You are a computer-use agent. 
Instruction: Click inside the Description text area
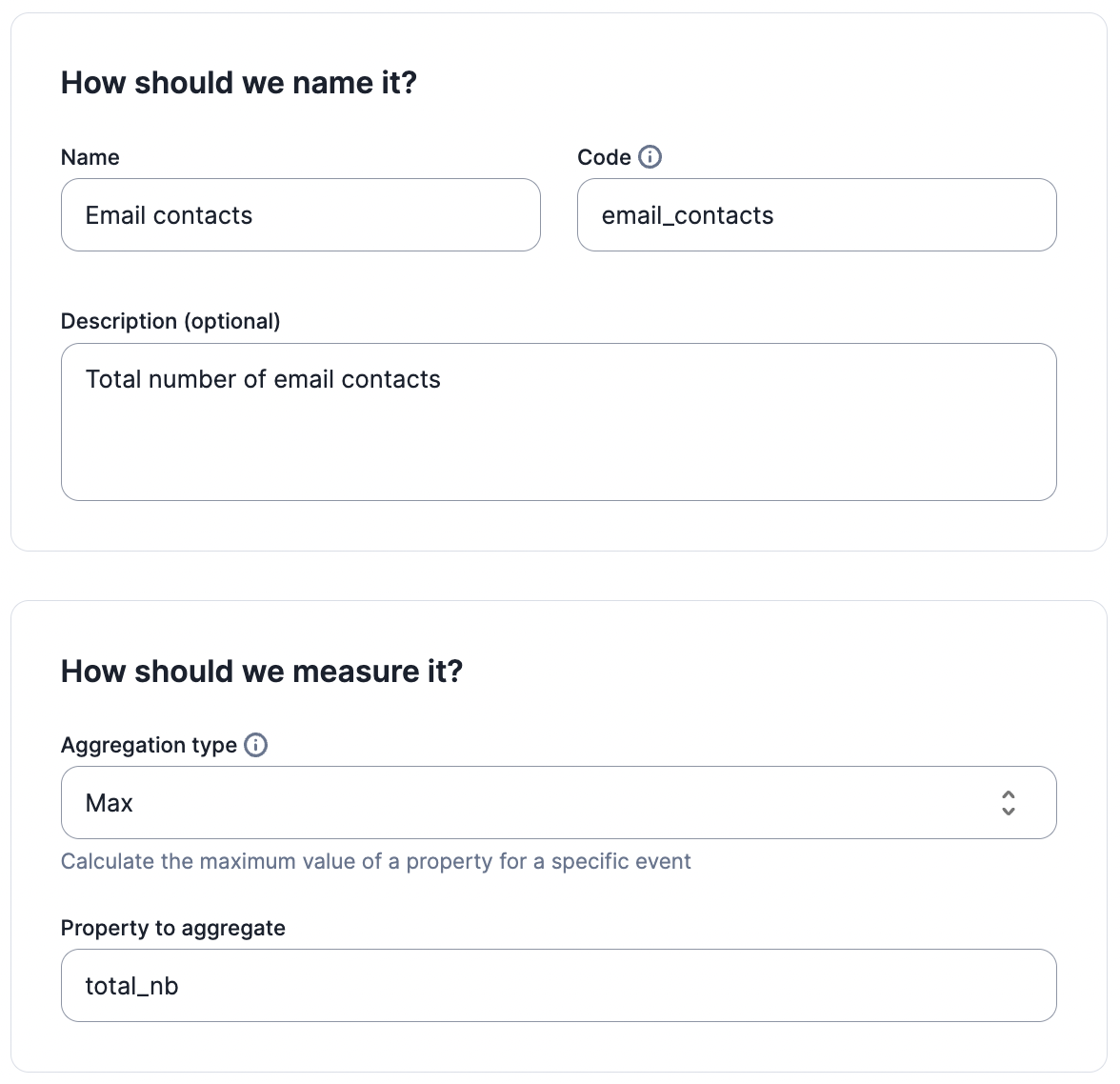[558, 422]
